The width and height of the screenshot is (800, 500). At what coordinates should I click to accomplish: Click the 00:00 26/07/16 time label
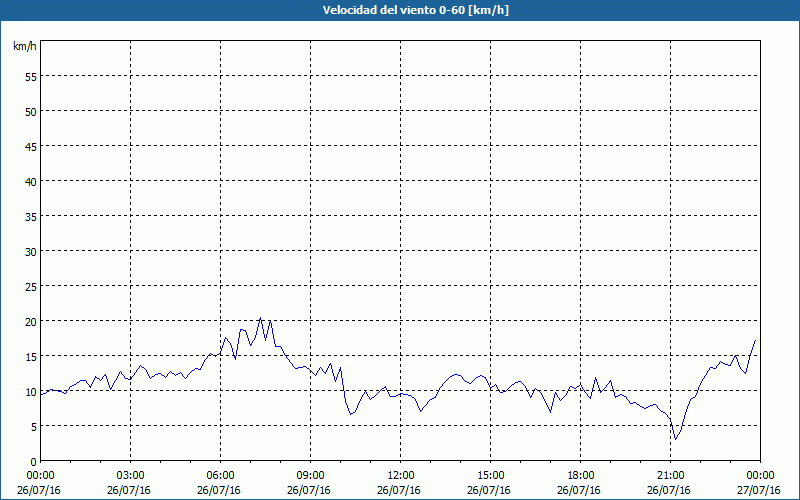pos(39,483)
